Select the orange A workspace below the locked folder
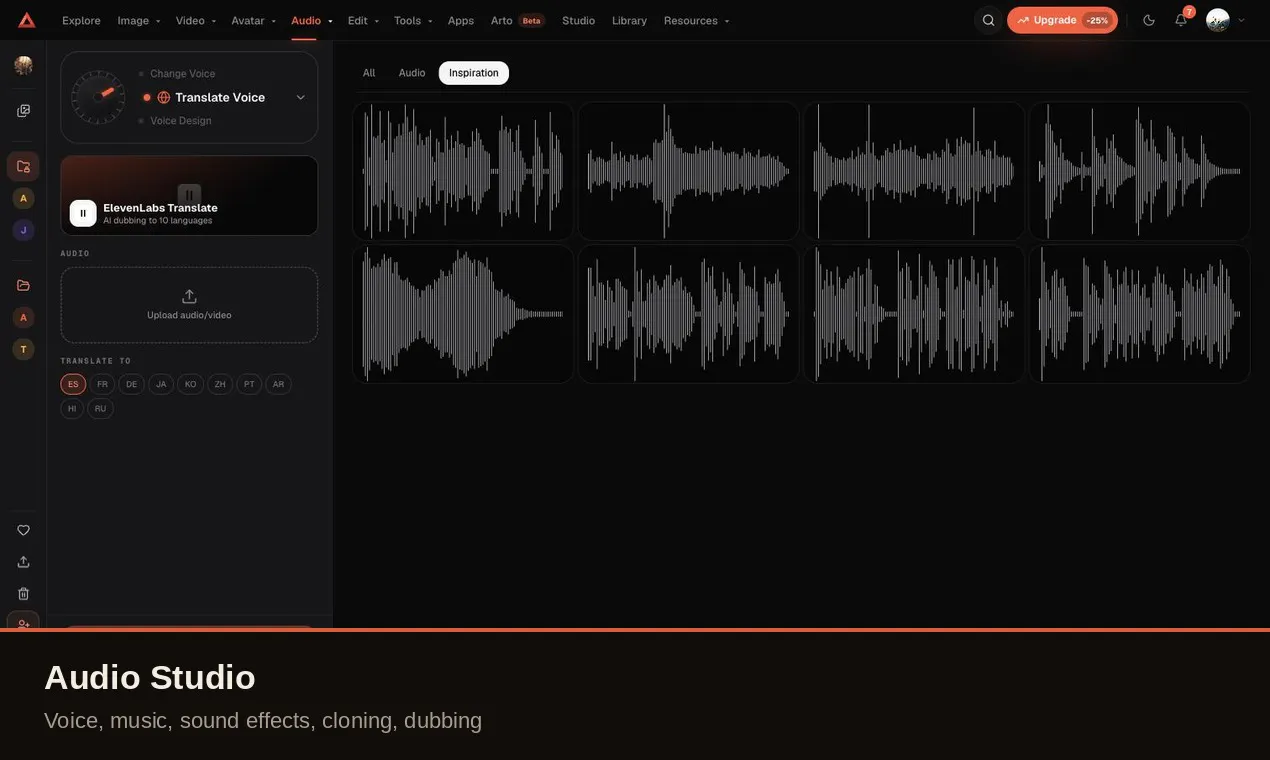Image resolution: width=1270 pixels, height=760 pixels. point(23,198)
